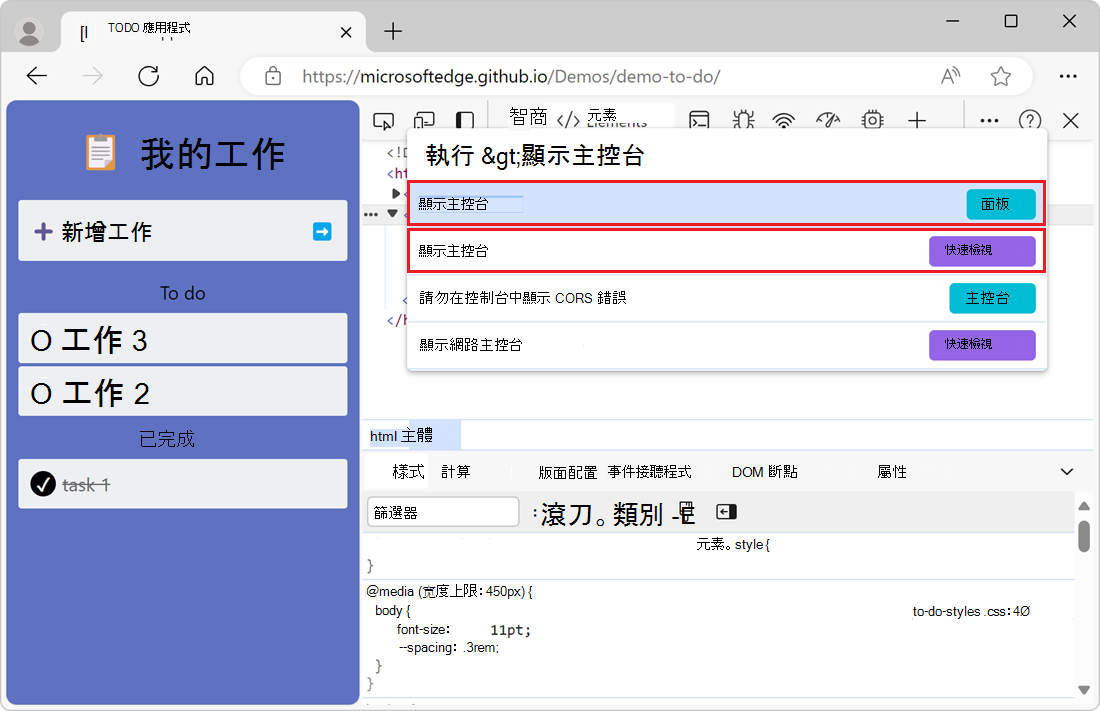Open the Network conditions wifi icon
Viewport: 1100px width, 711px height.
point(784,120)
